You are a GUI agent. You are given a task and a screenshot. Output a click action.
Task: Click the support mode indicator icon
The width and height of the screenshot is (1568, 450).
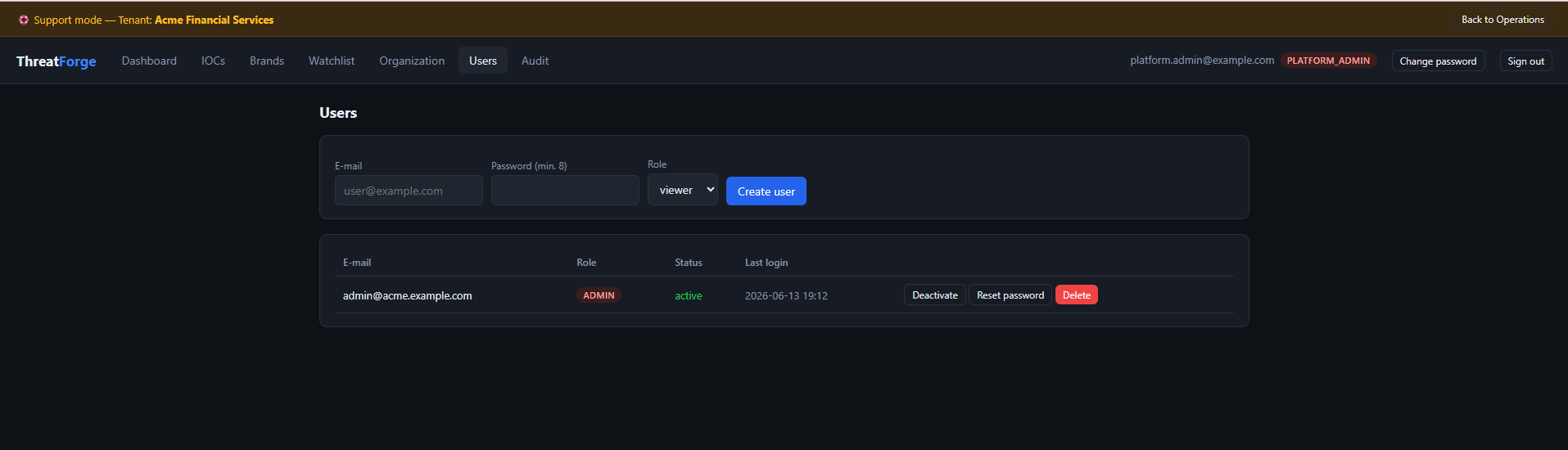pyautogui.click(x=24, y=20)
